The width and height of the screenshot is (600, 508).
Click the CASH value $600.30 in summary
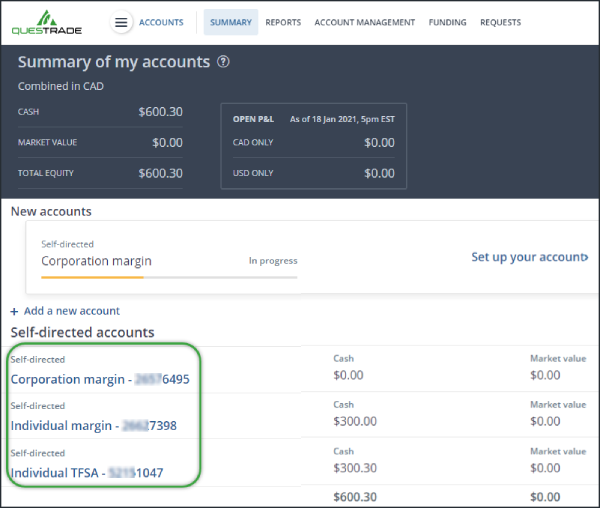pyautogui.click(x=161, y=112)
